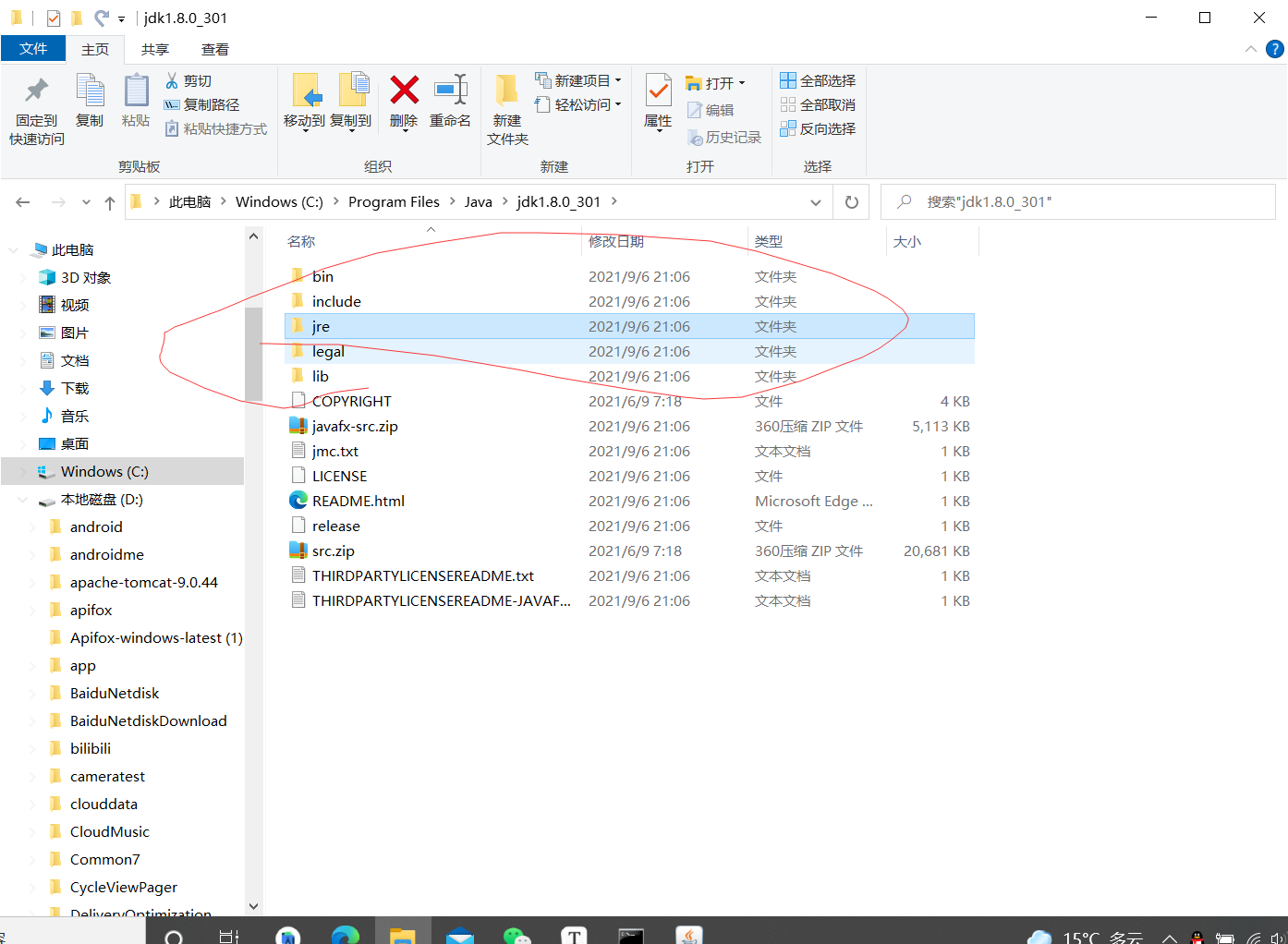Viewport: 1288px width, 944px height.
Task: Click Select all (全部选择)
Action: pos(818,81)
